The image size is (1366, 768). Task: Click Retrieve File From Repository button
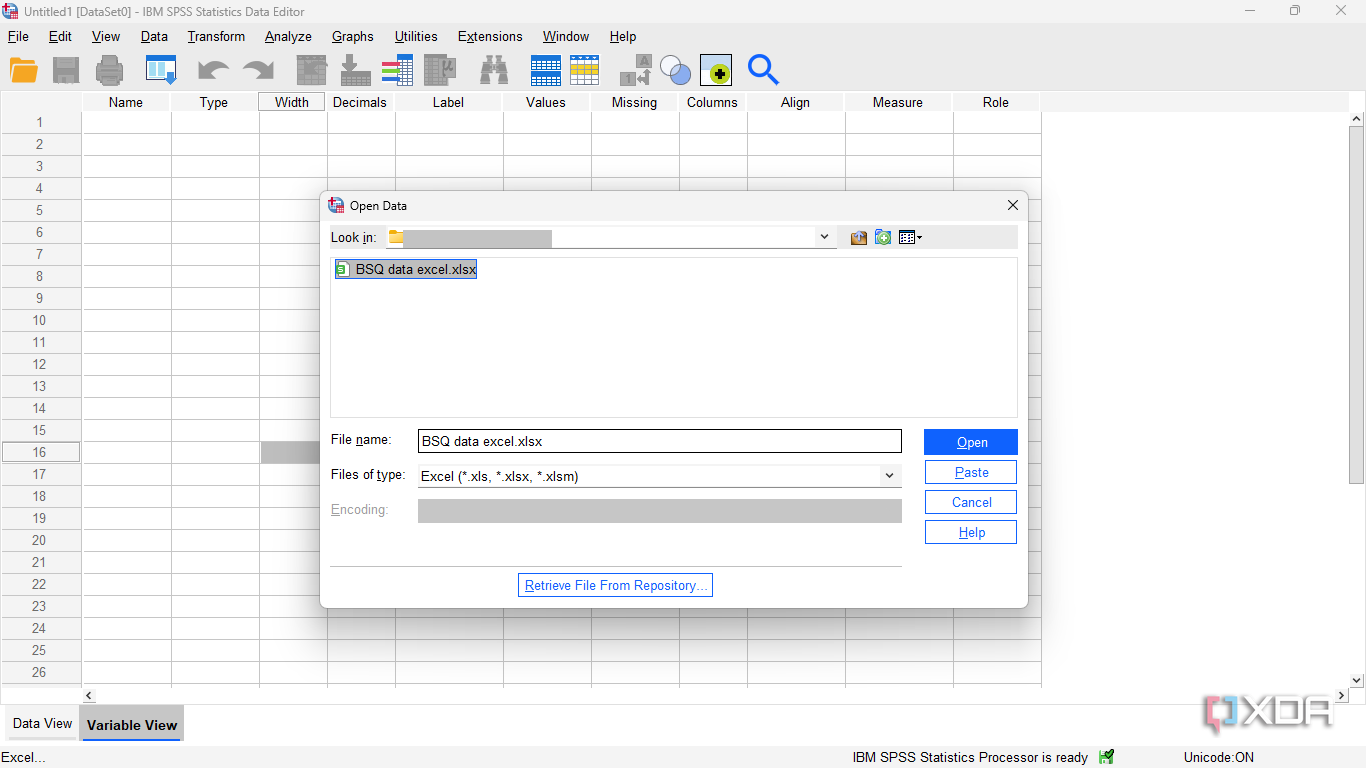pyautogui.click(x=615, y=585)
